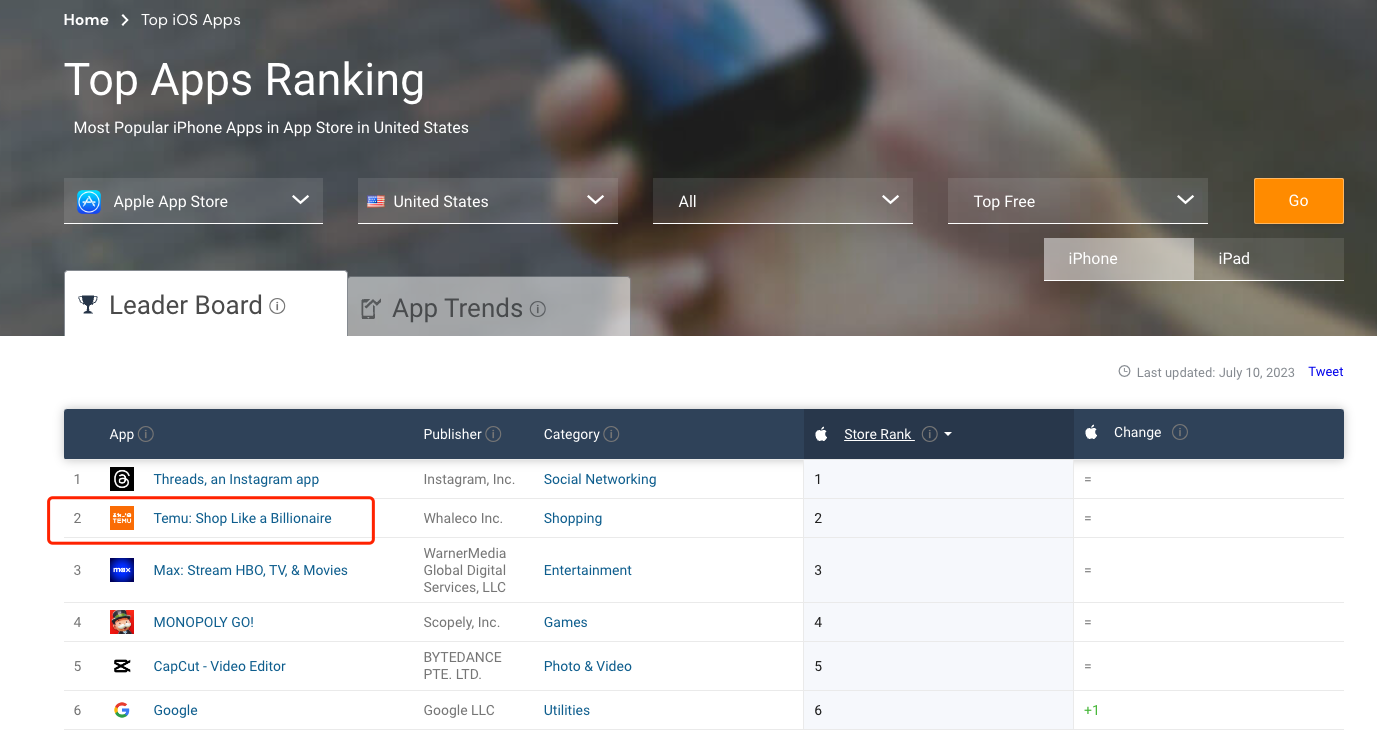Click info icon beside Category column header
This screenshot has width=1377, height=730.
click(x=611, y=434)
